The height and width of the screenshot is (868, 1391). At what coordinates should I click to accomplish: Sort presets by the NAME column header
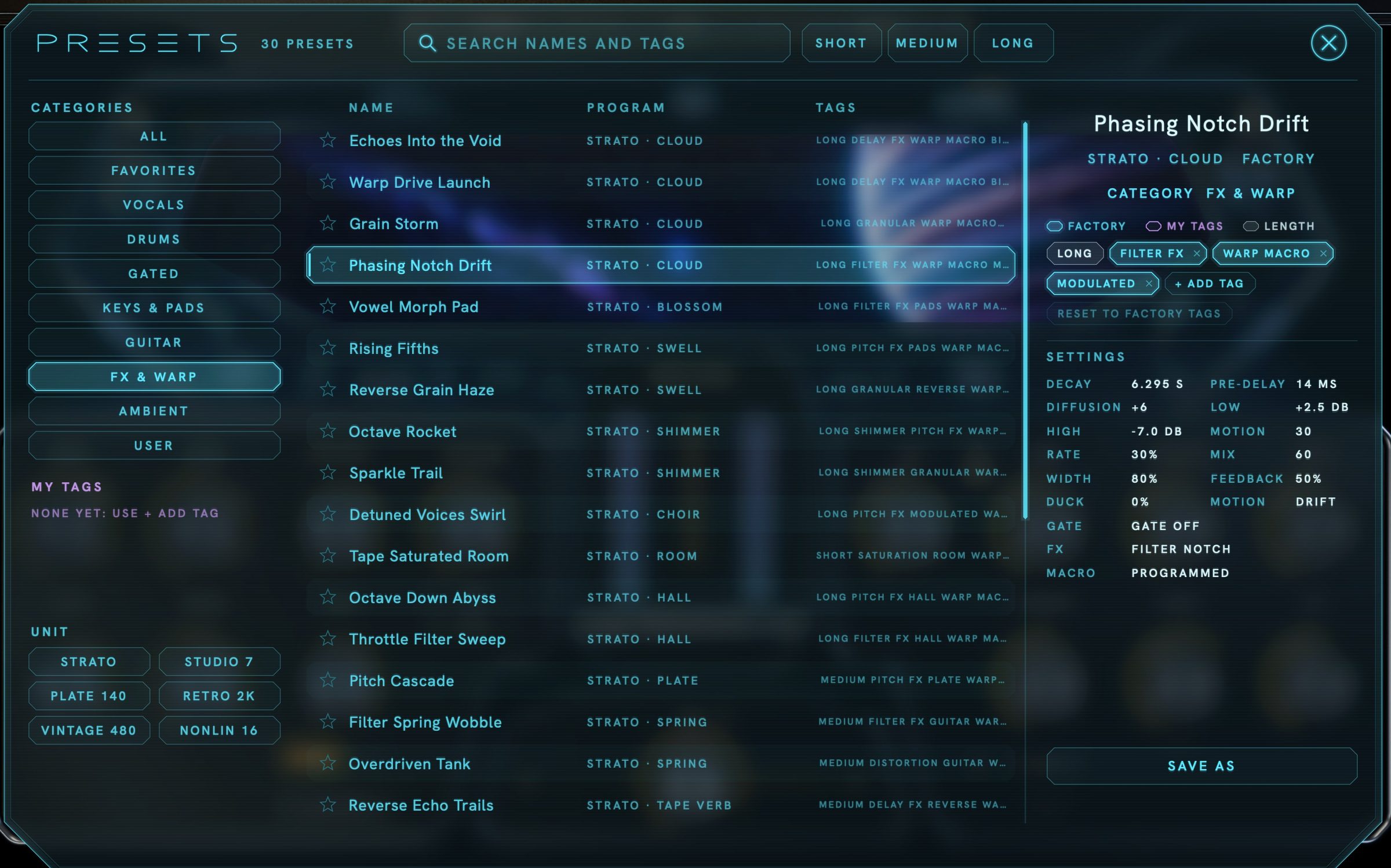372,108
